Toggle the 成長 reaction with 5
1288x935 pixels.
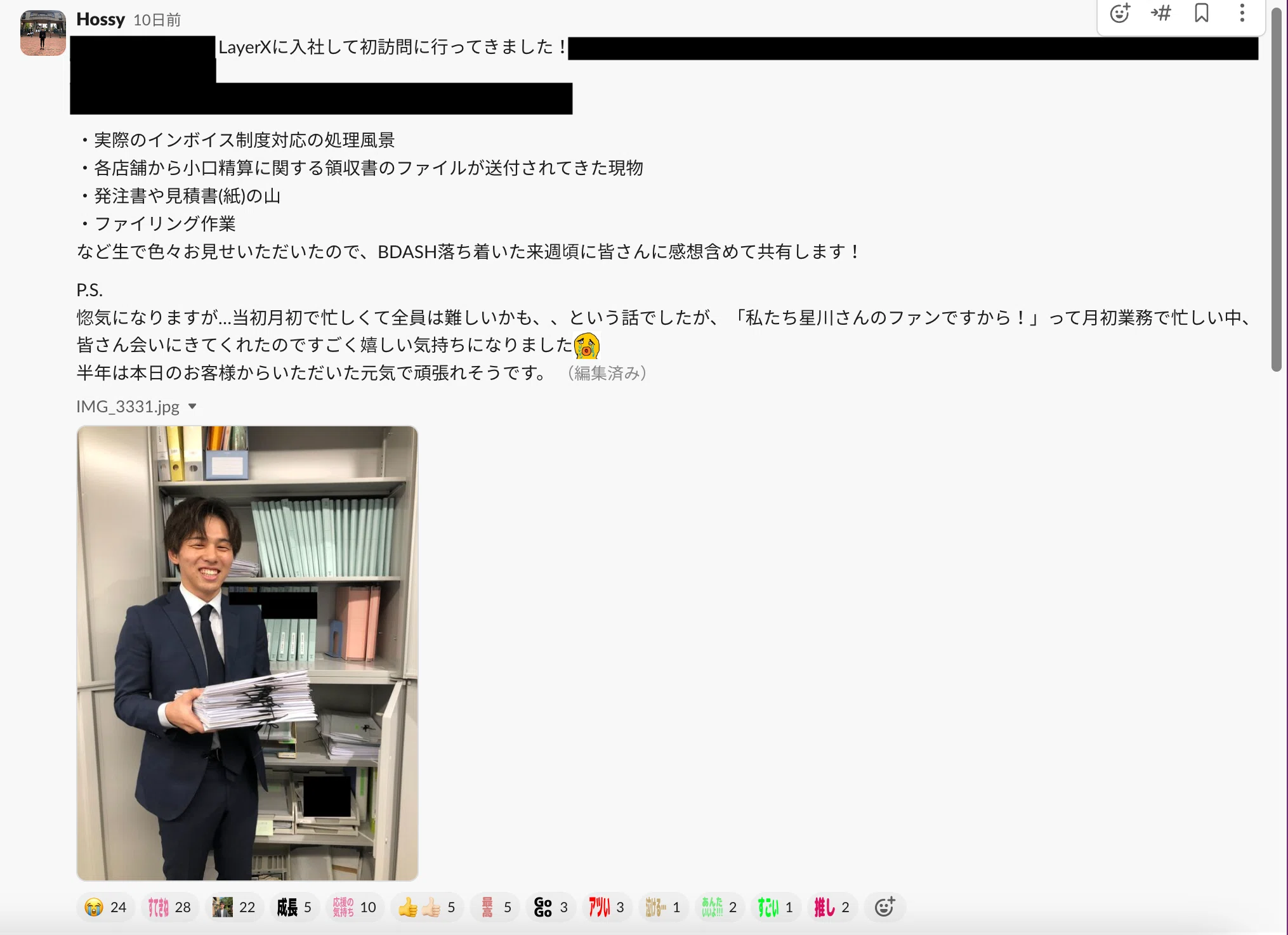(294, 907)
